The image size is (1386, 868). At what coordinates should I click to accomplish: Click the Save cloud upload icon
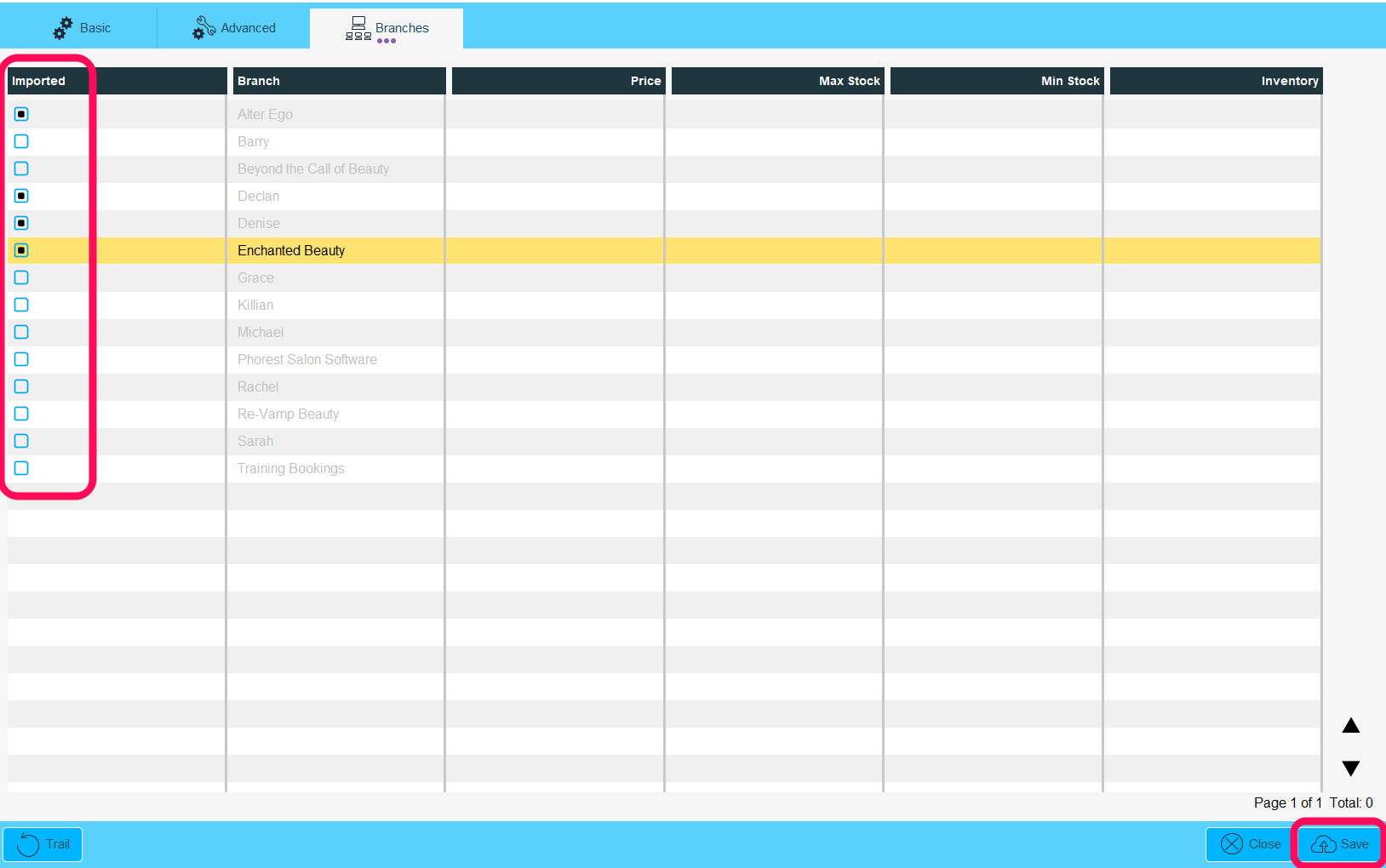tap(1323, 844)
